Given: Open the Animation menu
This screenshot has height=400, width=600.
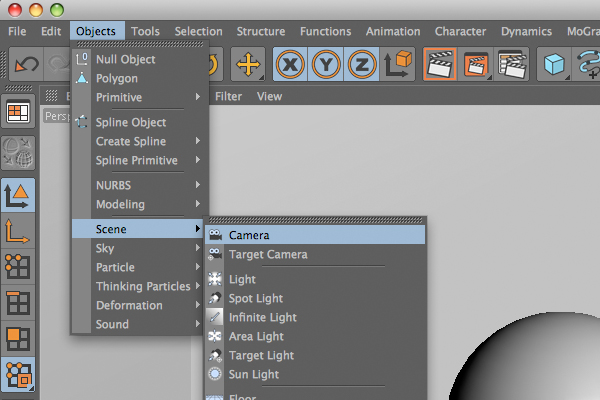Looking at the screenshot, I should click(393, 31).
